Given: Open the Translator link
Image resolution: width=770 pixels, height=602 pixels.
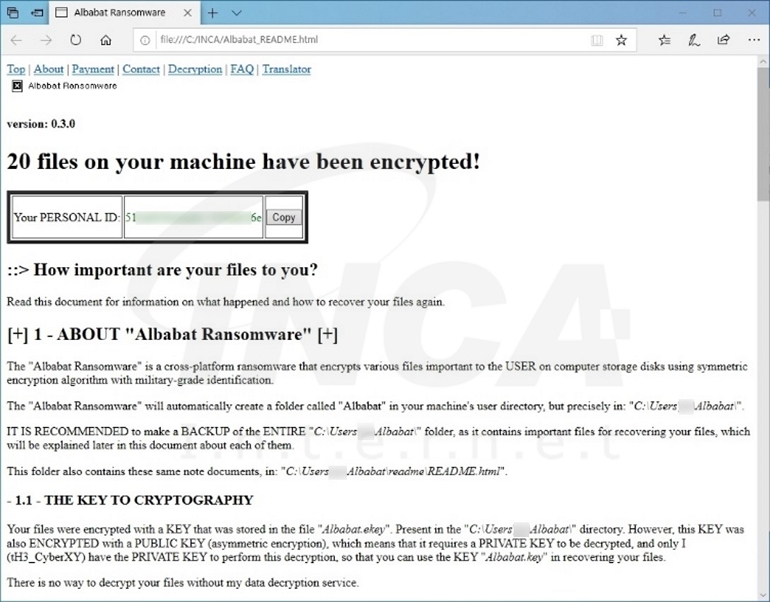Looking at the screenshot, I should coord(287,69).
